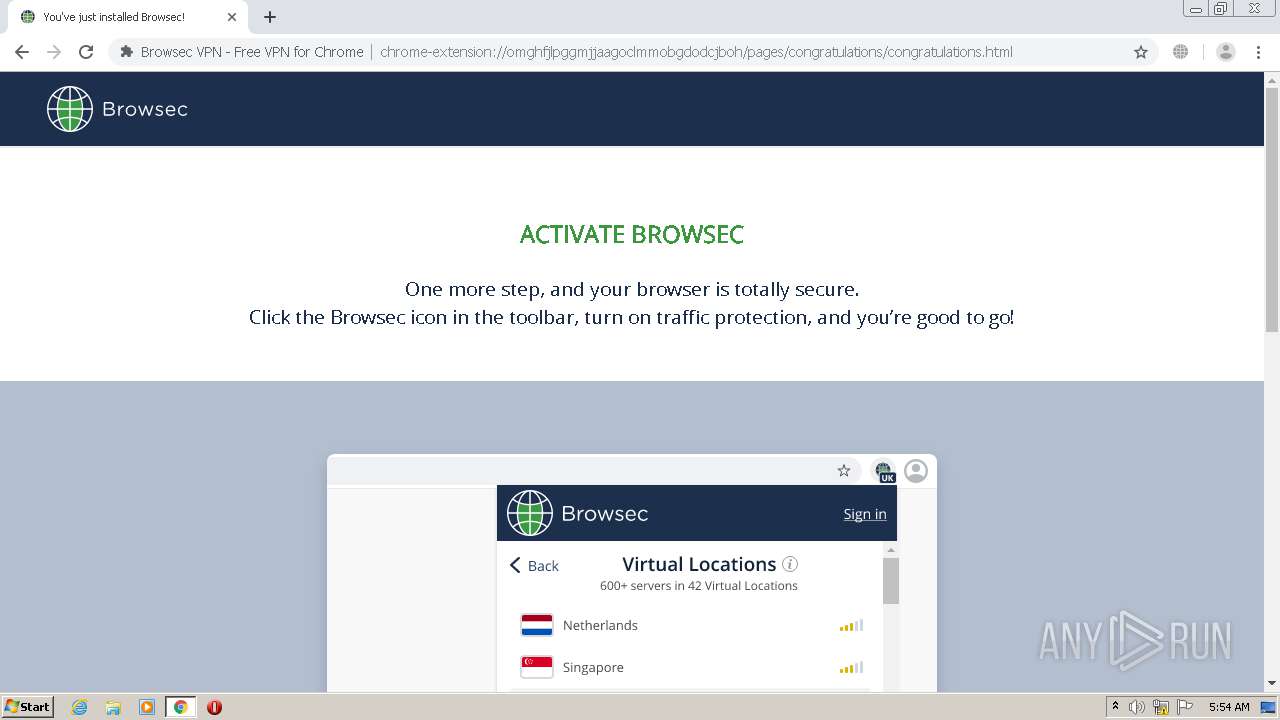Select Singapore location row

690,668
